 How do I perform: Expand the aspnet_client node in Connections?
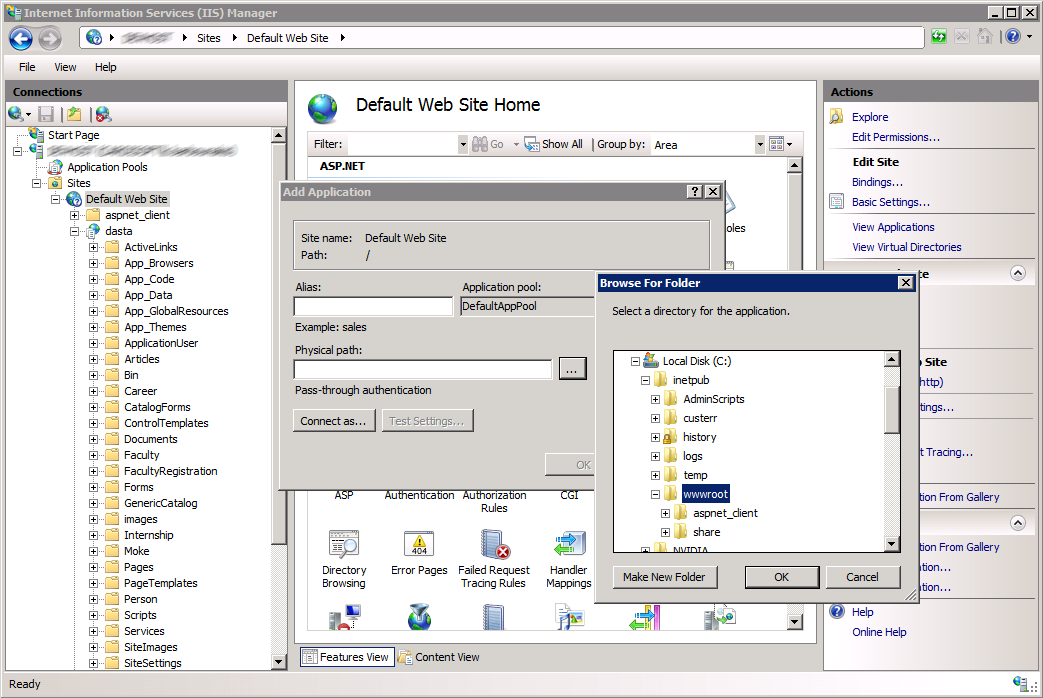(74, 215)
